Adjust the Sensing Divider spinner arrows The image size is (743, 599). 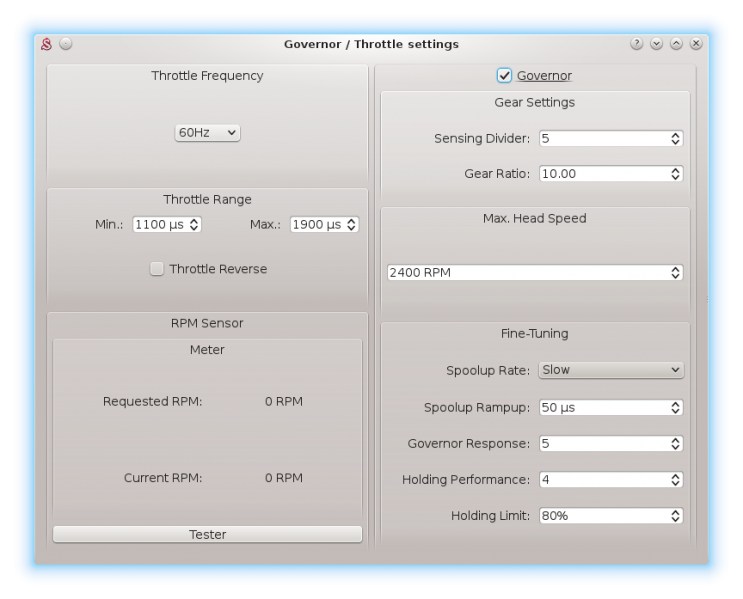676,139
